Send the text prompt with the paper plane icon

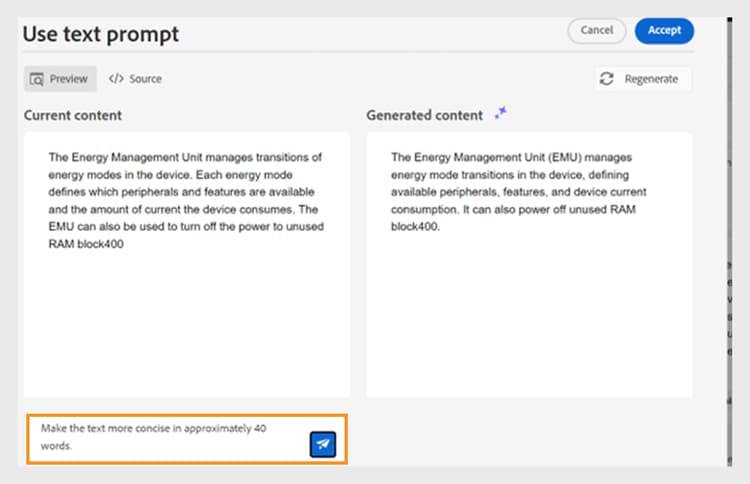322,445
